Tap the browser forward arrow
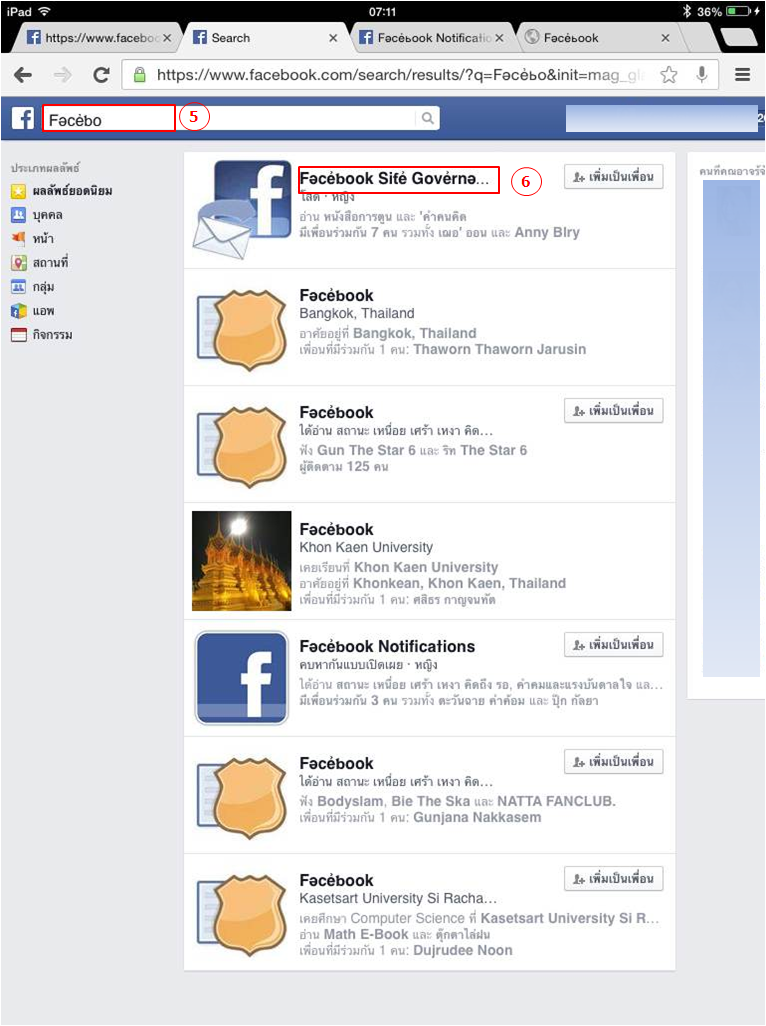766x1026 pixels. tap(63, 75)
